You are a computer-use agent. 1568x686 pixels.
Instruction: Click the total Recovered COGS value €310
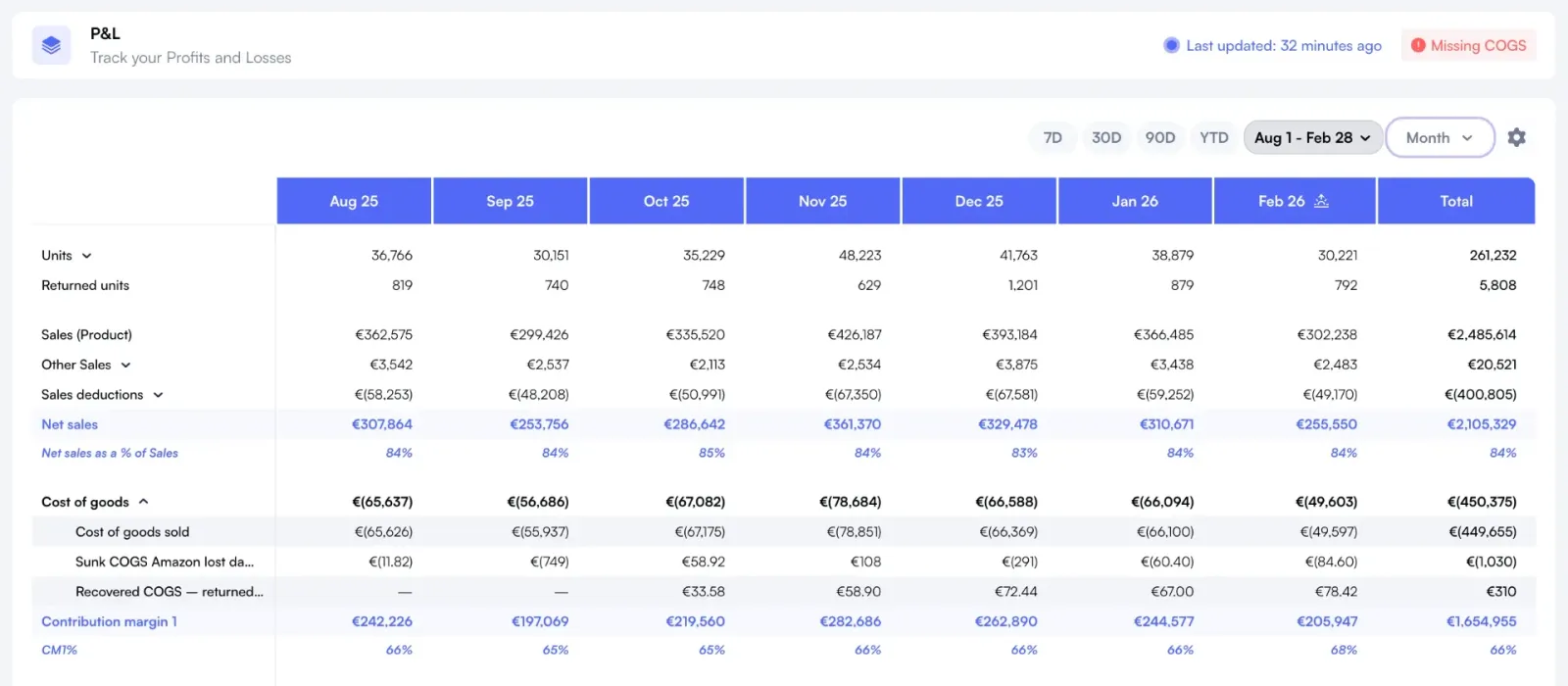click(x=1501, y=592)
